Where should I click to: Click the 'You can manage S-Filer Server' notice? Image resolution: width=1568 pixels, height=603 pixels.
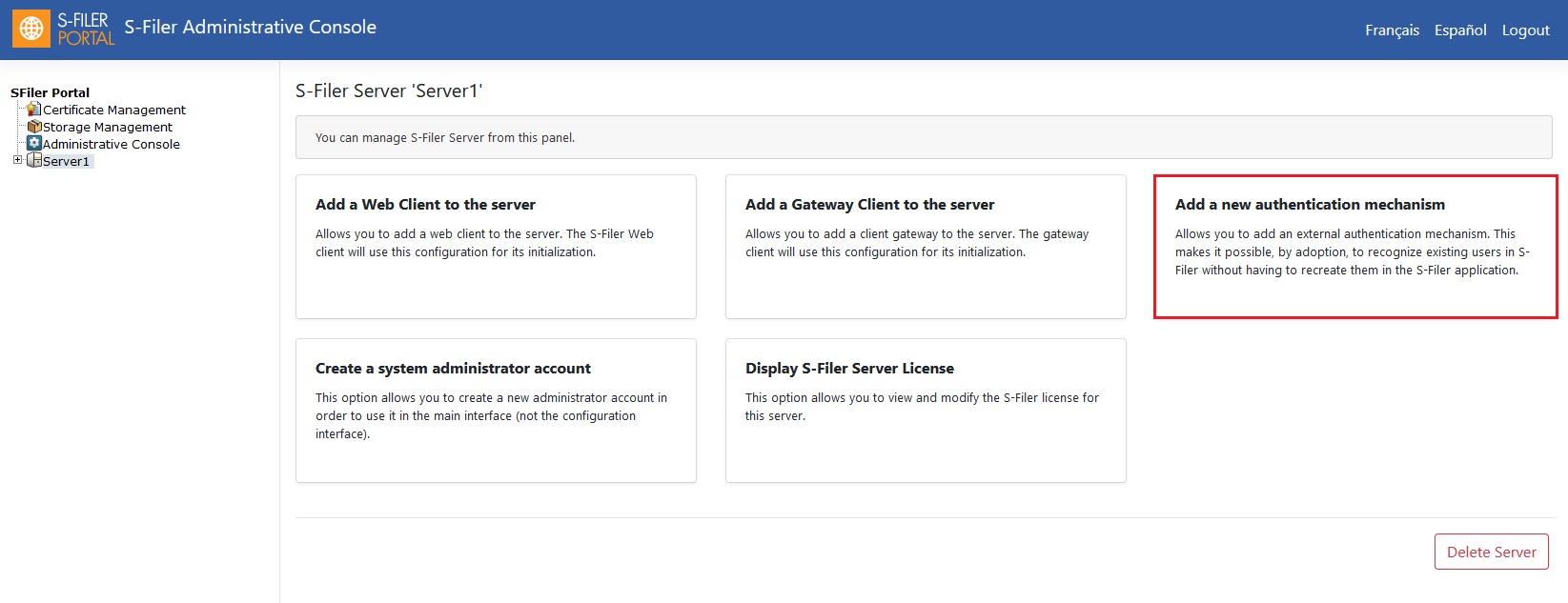(924, 137)
